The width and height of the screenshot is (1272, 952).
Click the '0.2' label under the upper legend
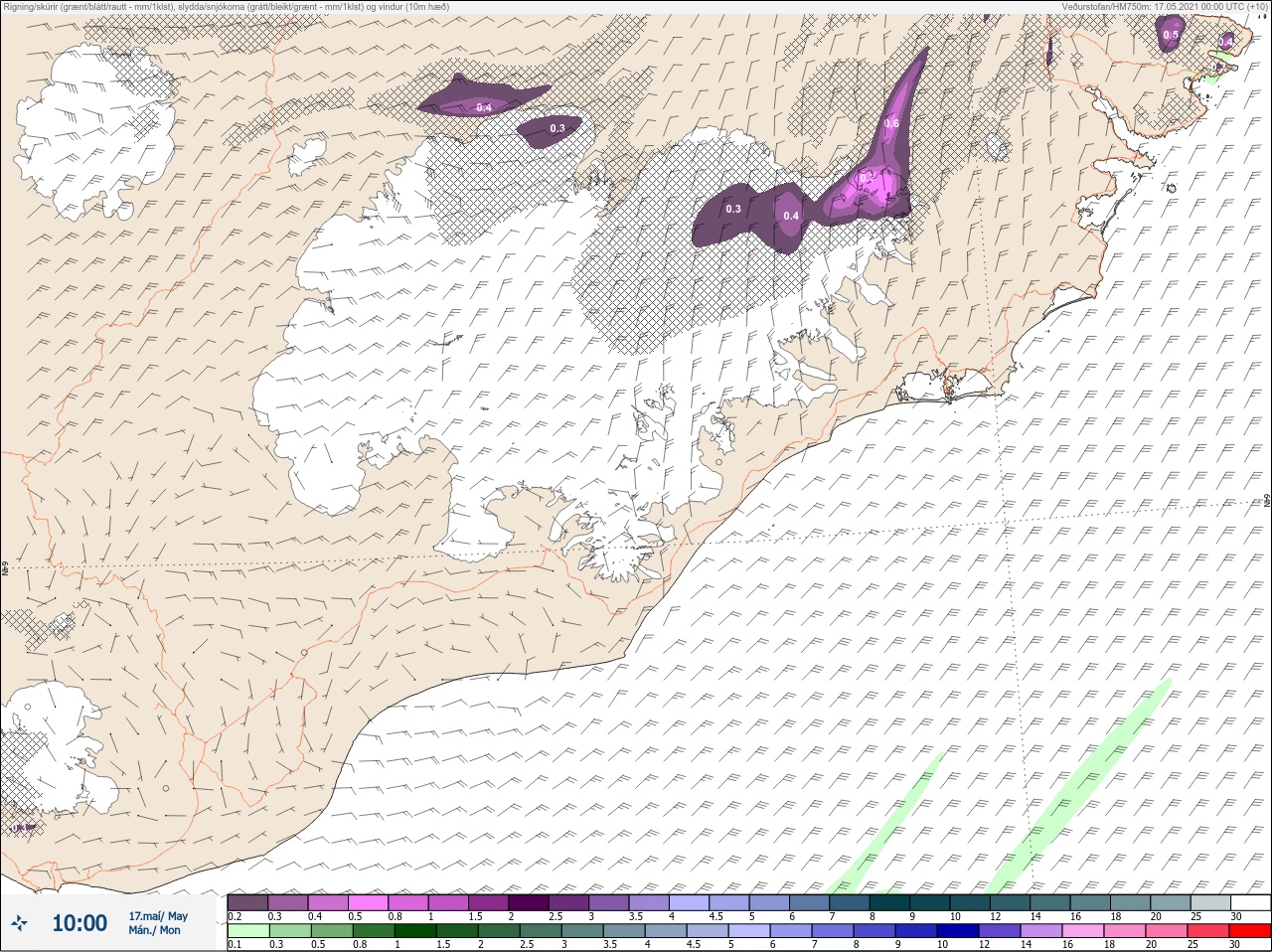[235, 916]
